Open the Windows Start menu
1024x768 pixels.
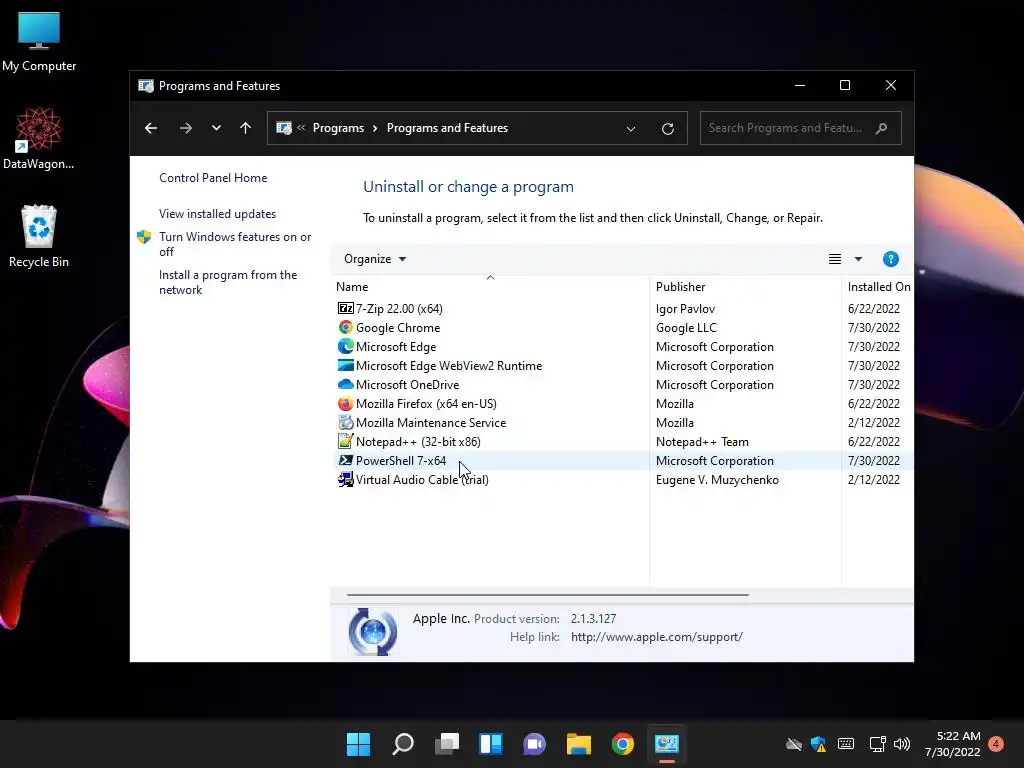(358, 744)
